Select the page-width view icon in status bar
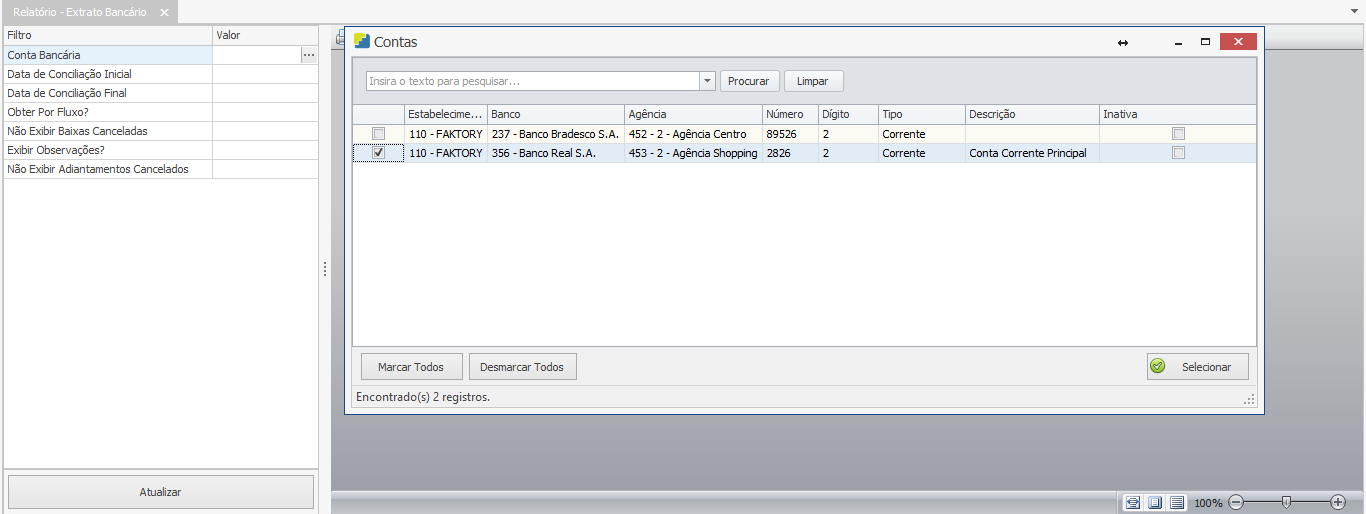This screenshot has width=1366, height=514. (x=1132, y=502)
